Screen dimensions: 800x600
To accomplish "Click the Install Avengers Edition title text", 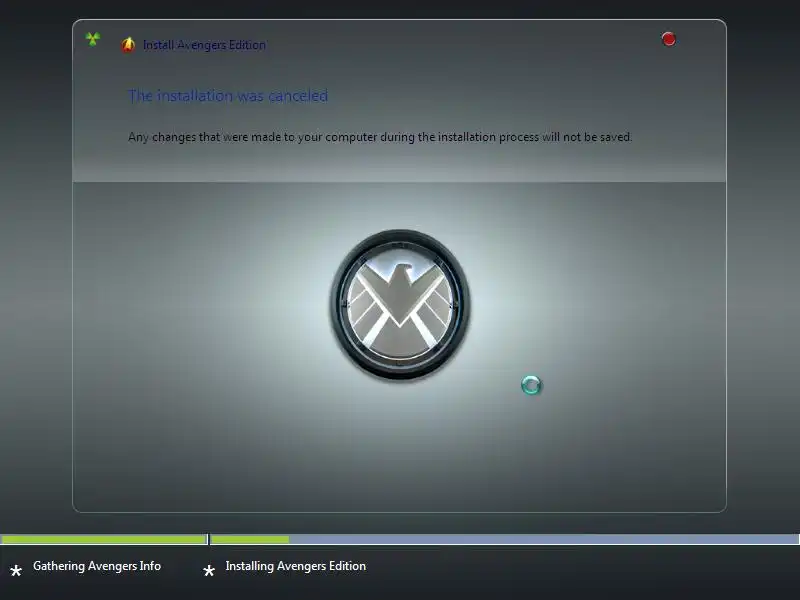I will [204, 45].
